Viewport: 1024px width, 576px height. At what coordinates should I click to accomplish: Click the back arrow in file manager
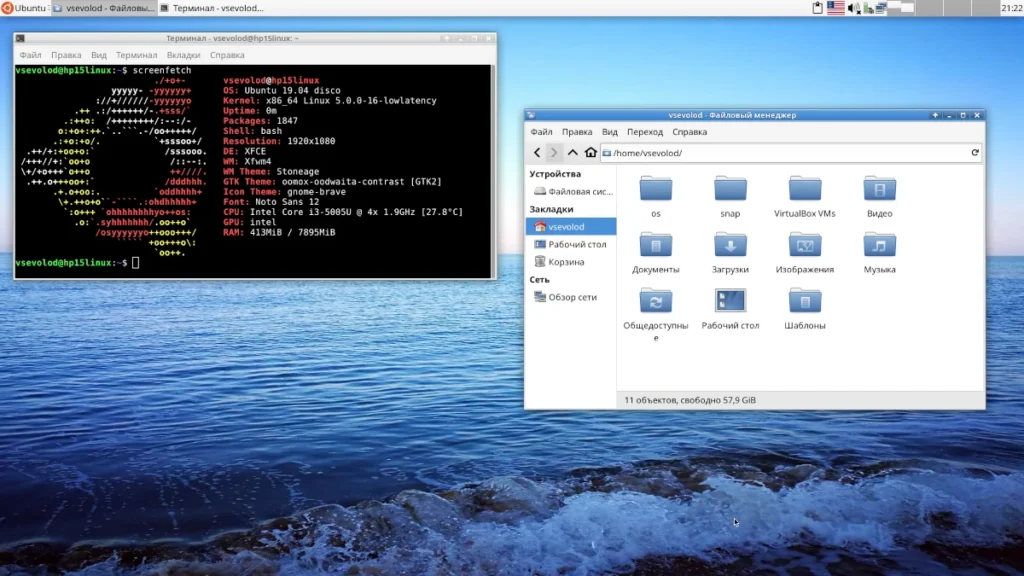click(537, 153)
